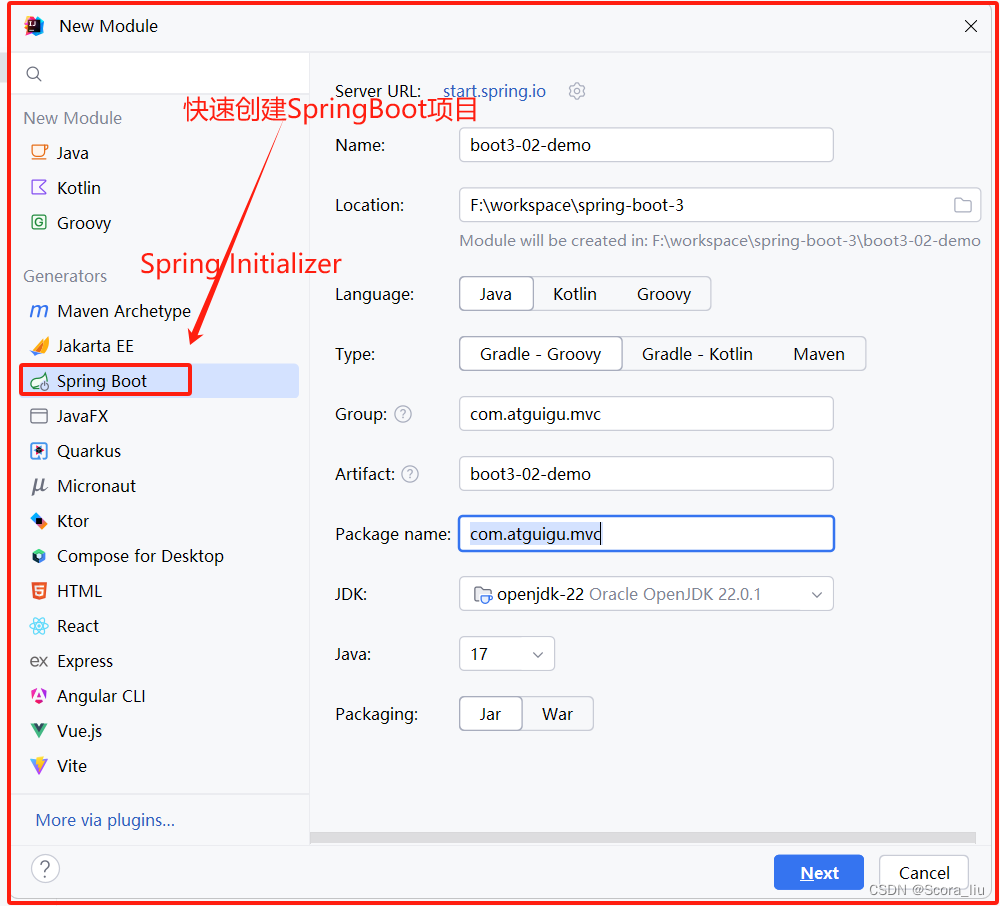Browse for location with folder icon
The width and height of the screenshot is (1000, 906).
[x=962, y=205]
